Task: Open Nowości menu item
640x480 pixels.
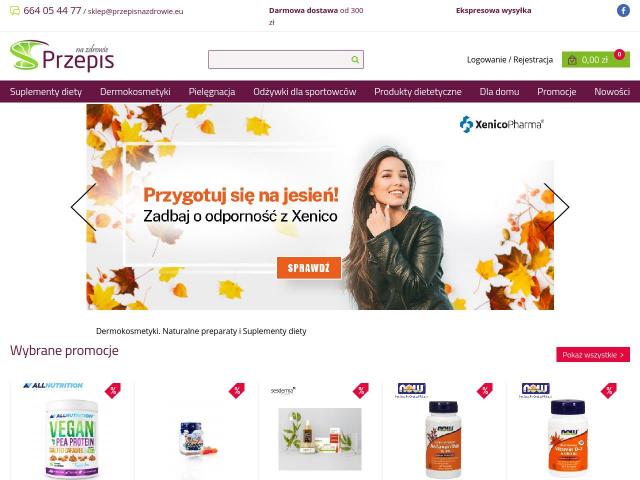Action: pos(612,92)
